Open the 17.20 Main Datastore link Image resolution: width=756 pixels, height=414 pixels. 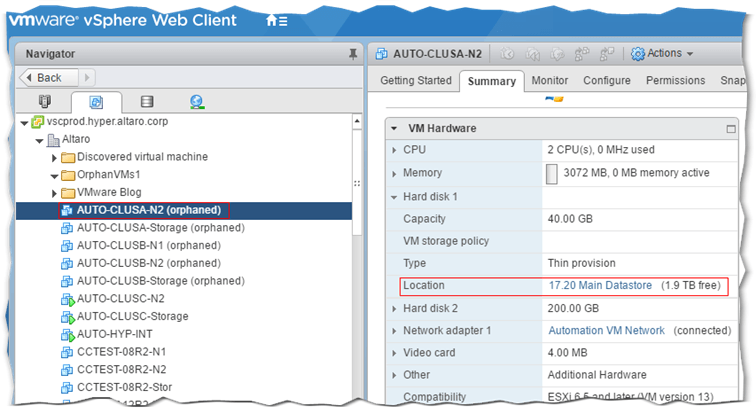[600, 285]
